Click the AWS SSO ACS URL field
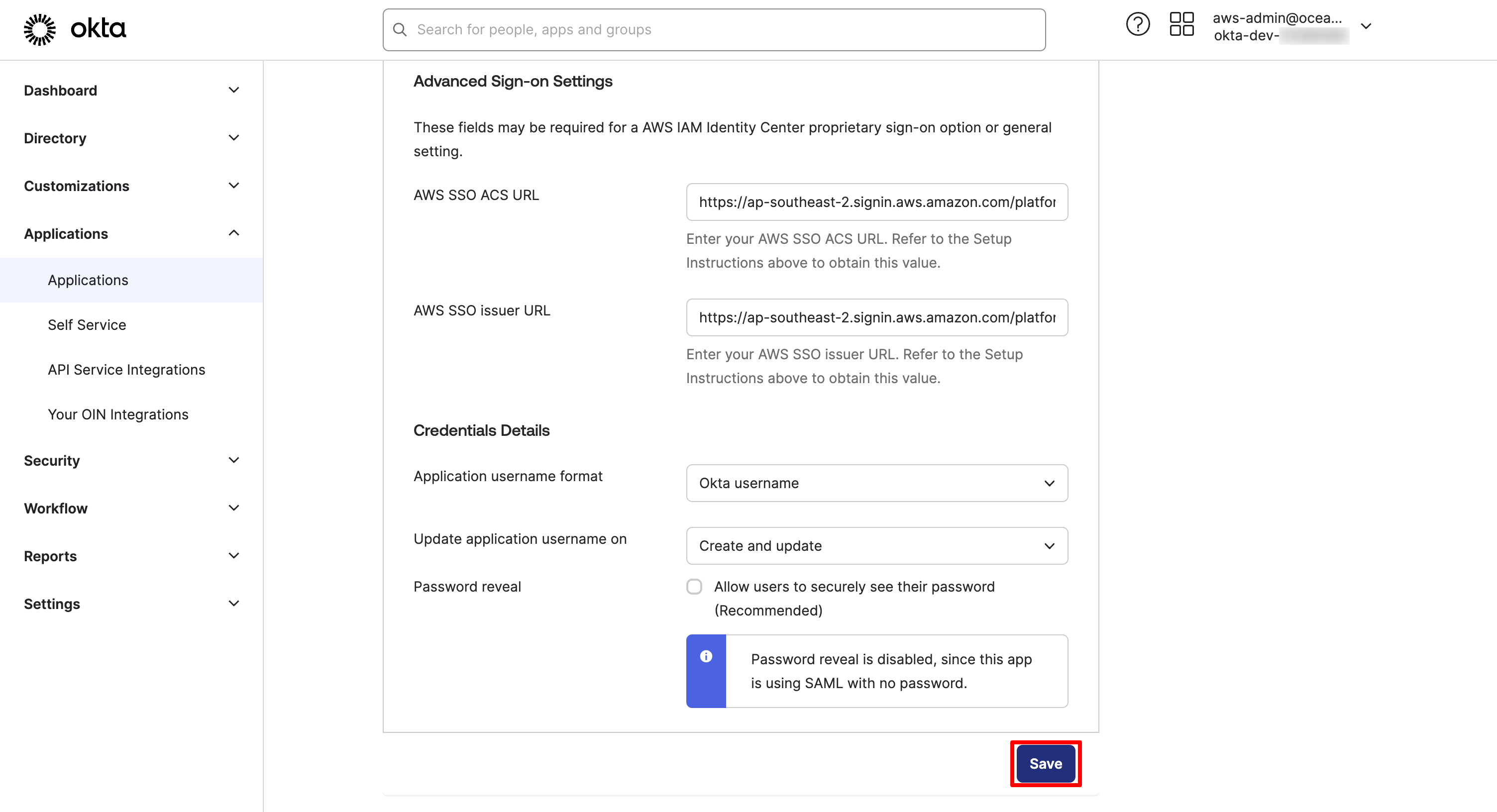1497x812 pixels. coord(876,202)
